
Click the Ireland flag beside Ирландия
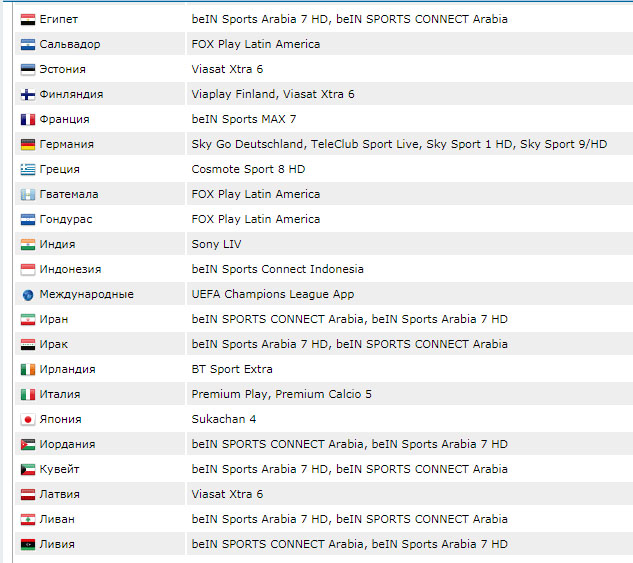click(x=28, y=370)
